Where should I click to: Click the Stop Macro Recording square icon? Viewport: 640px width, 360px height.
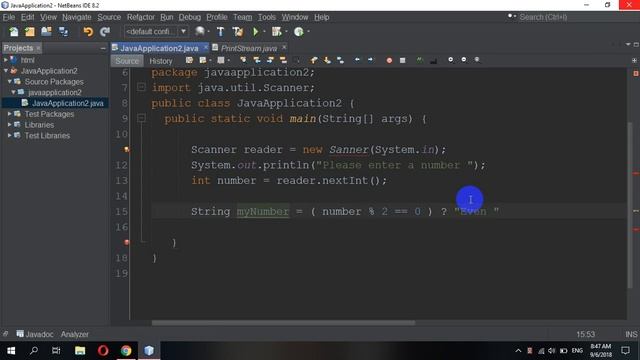[402, 60]
